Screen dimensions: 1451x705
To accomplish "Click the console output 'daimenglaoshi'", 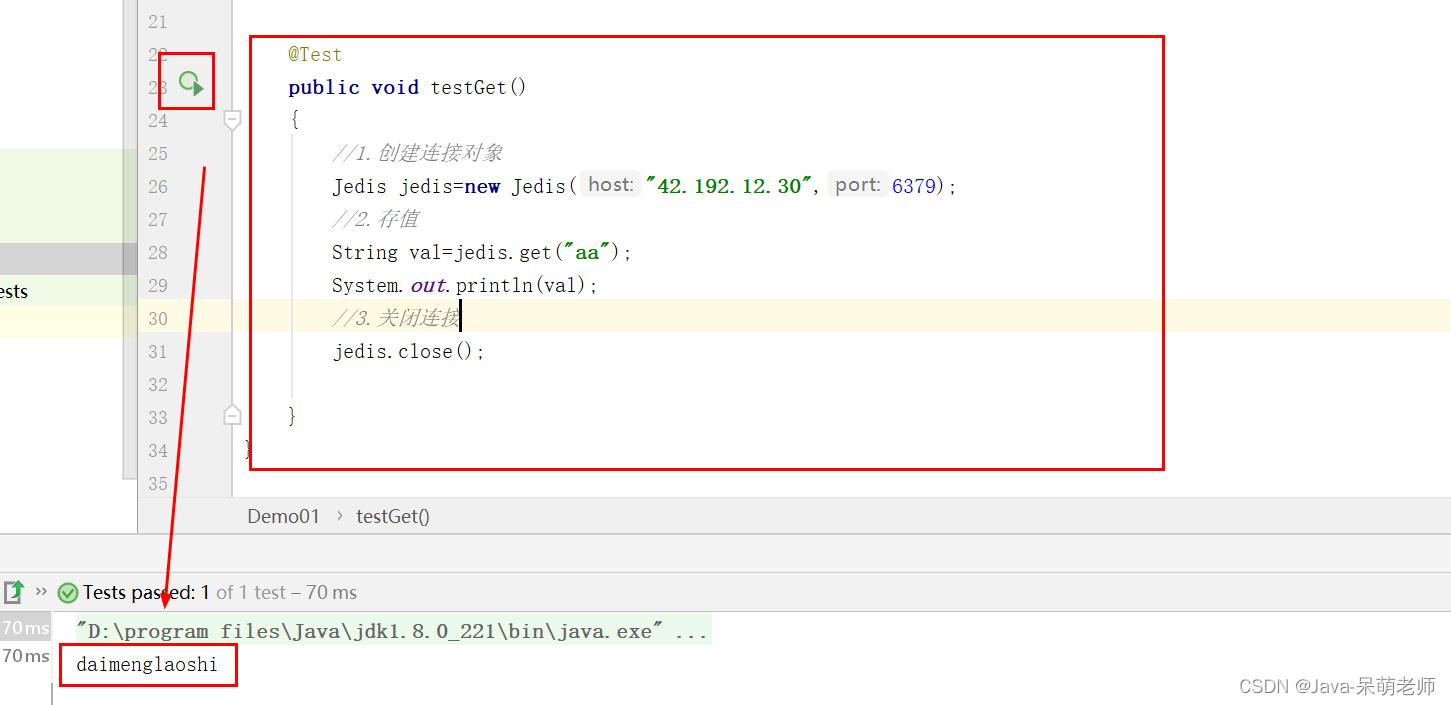I will (147, 664).
